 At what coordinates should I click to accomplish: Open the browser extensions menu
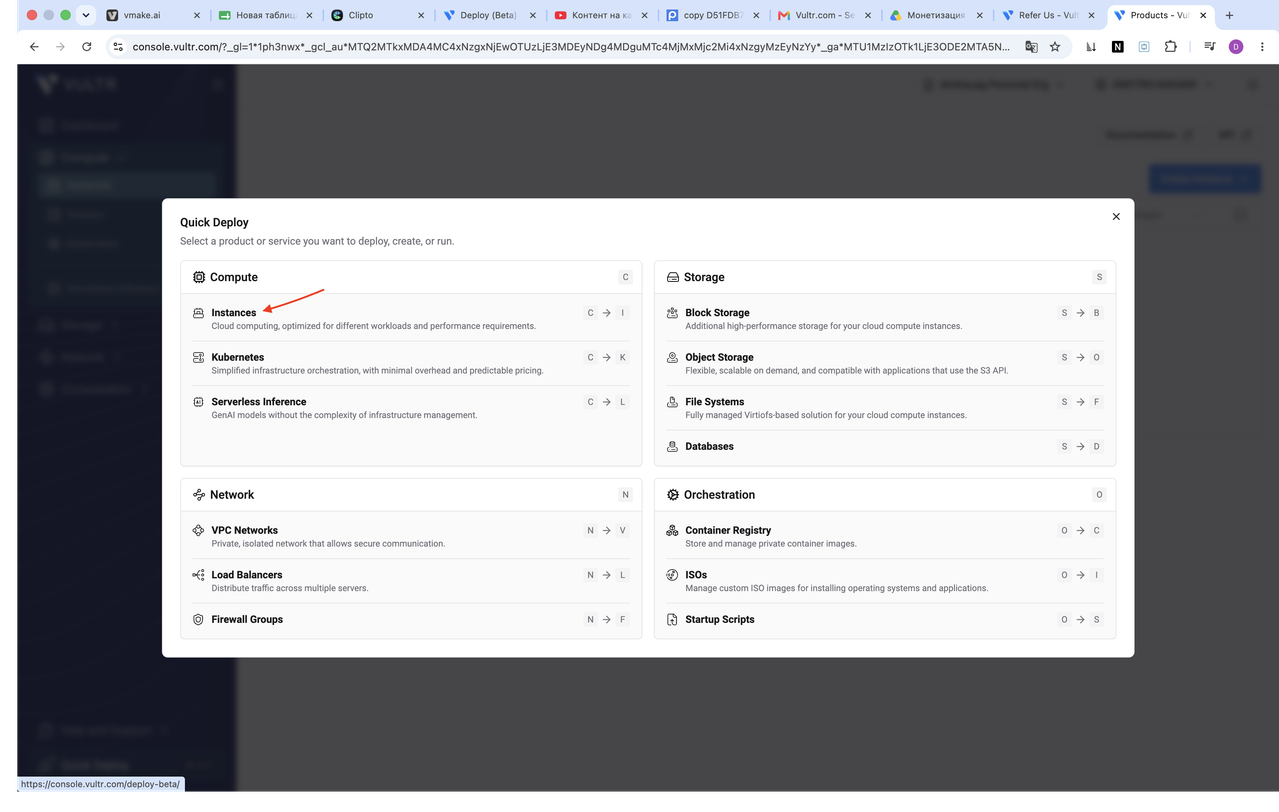coord(1170,46)
